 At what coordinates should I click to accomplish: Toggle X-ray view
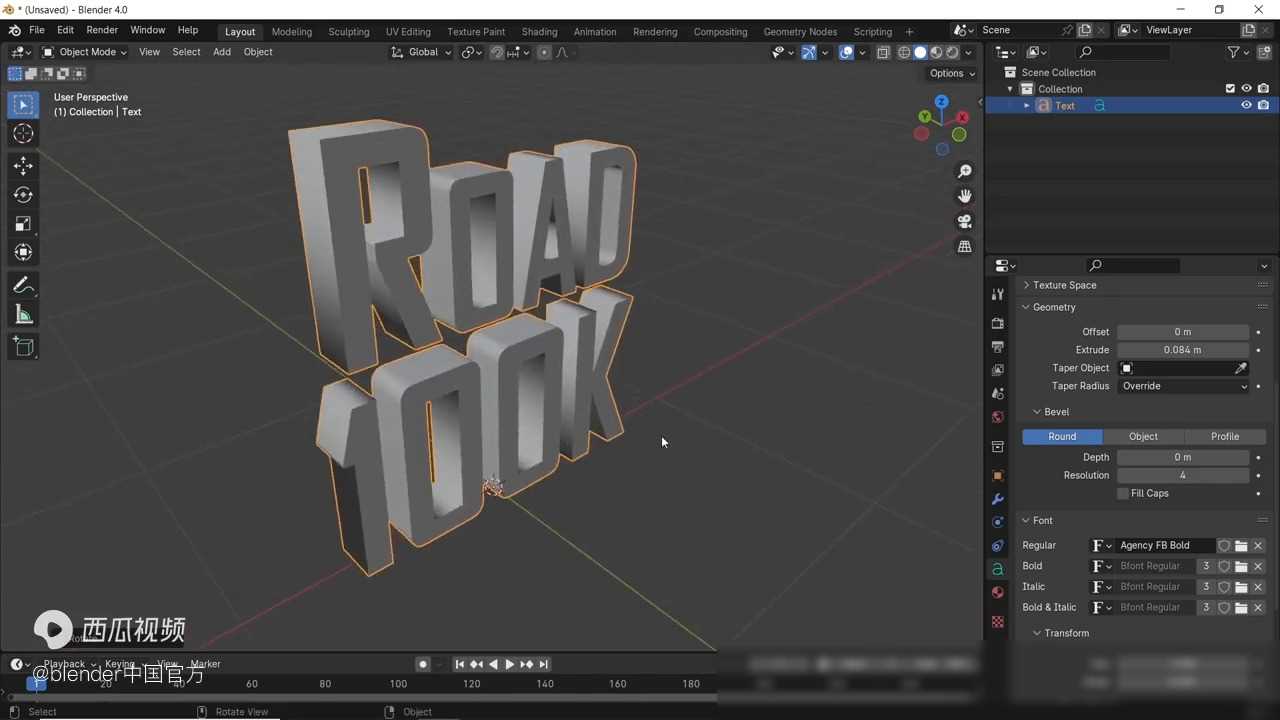pos(883,53)
